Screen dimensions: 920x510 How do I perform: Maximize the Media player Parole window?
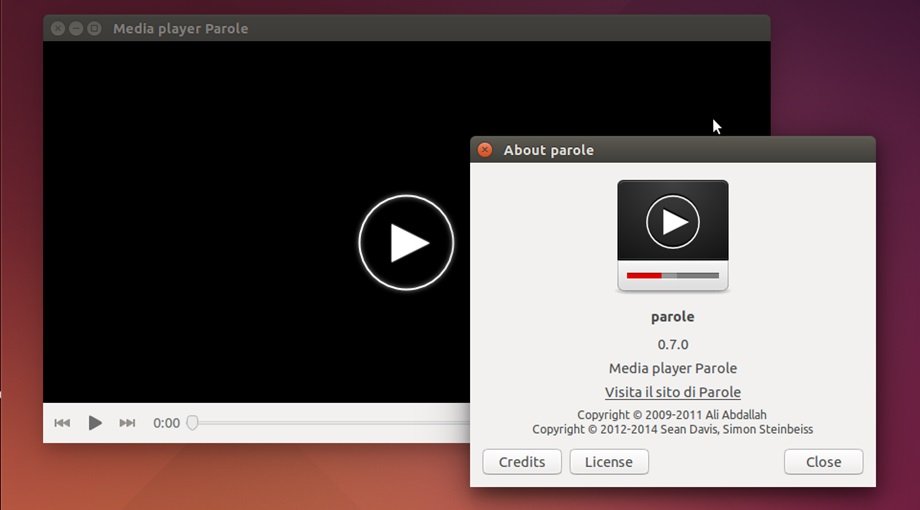(x=94, y=29)
